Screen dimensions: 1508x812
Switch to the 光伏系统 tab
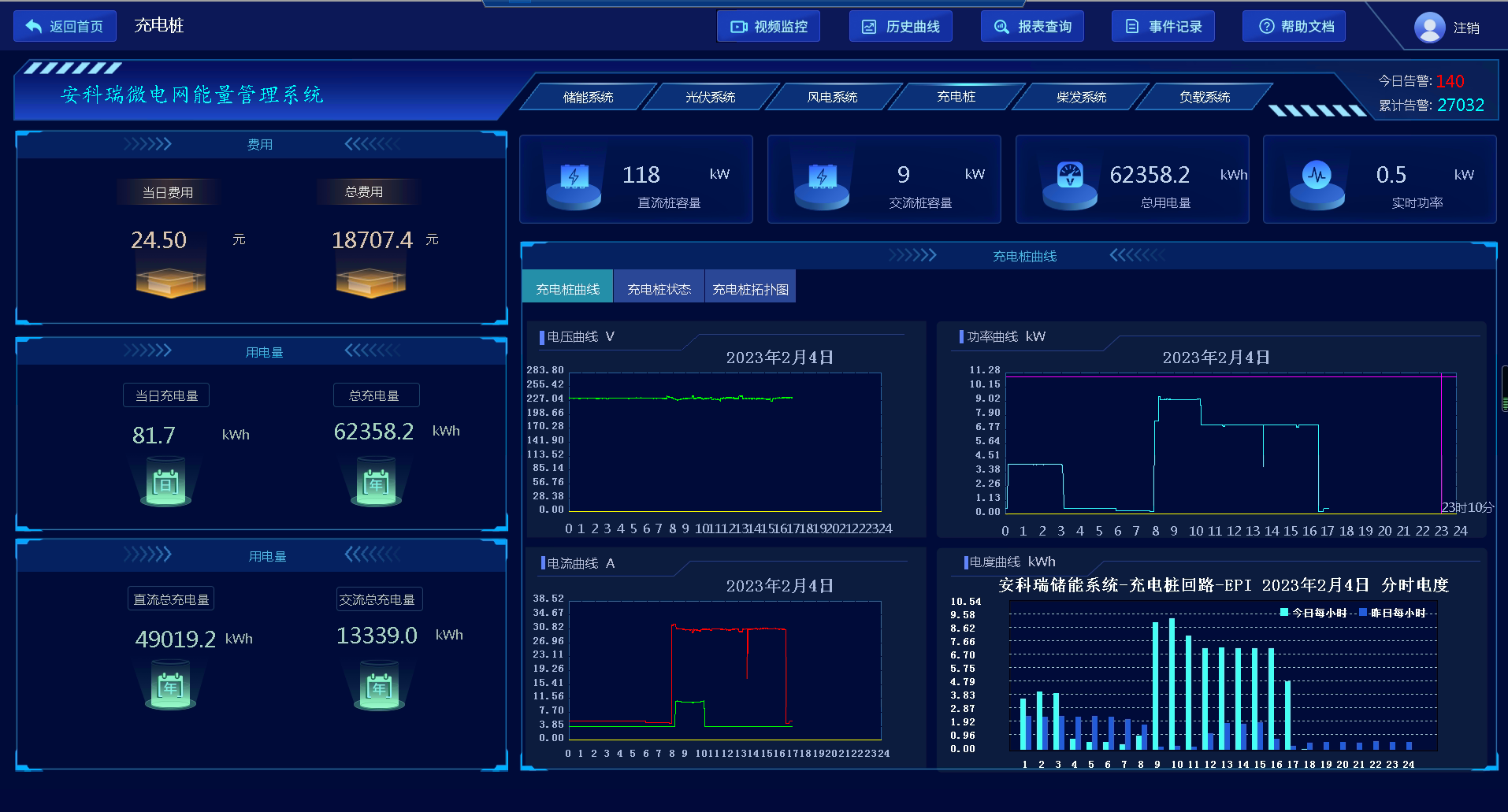pos(710,97)
